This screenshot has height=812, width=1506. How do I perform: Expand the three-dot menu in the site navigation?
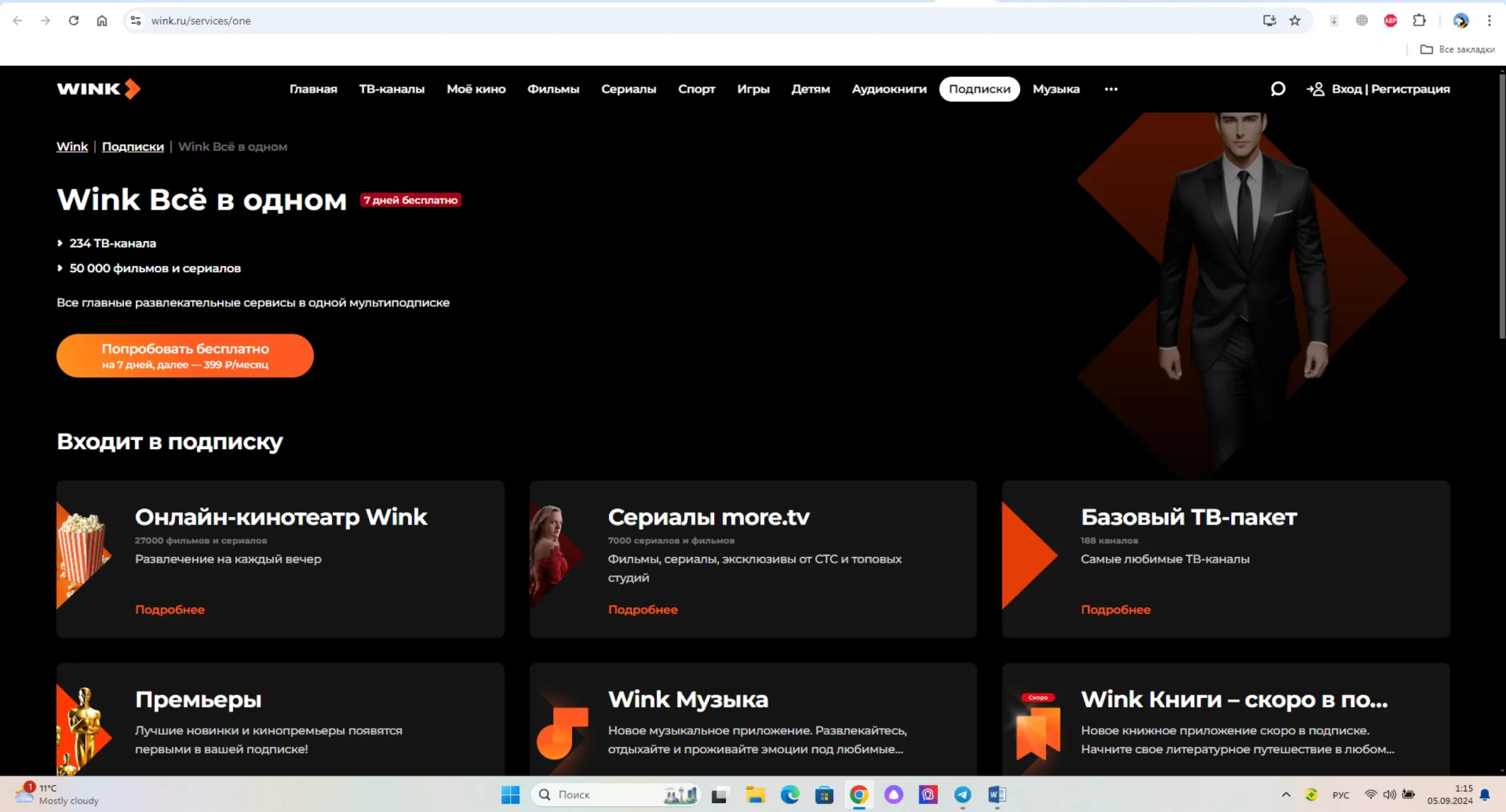[1111, 89]
